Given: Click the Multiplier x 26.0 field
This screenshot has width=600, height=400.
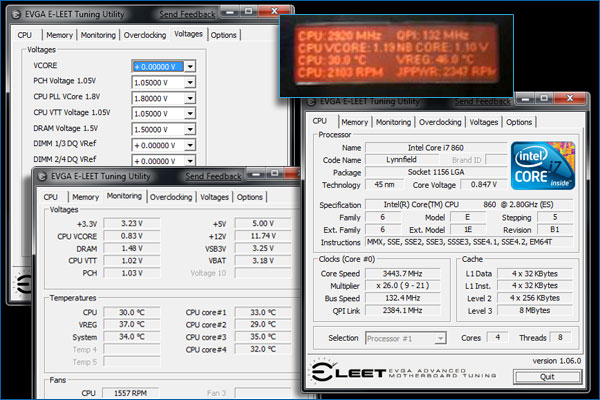Looking at the screenshot, I should pyautogui.click(x=403, y=286).
